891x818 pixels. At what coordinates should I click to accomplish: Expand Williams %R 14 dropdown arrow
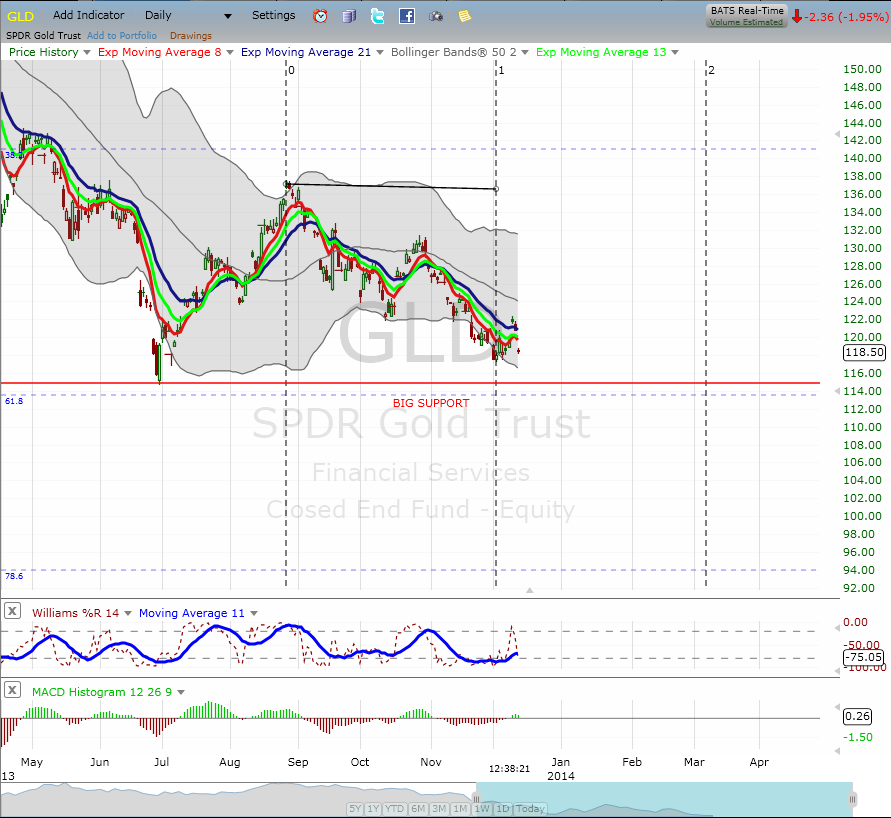[x=127, y=614]
